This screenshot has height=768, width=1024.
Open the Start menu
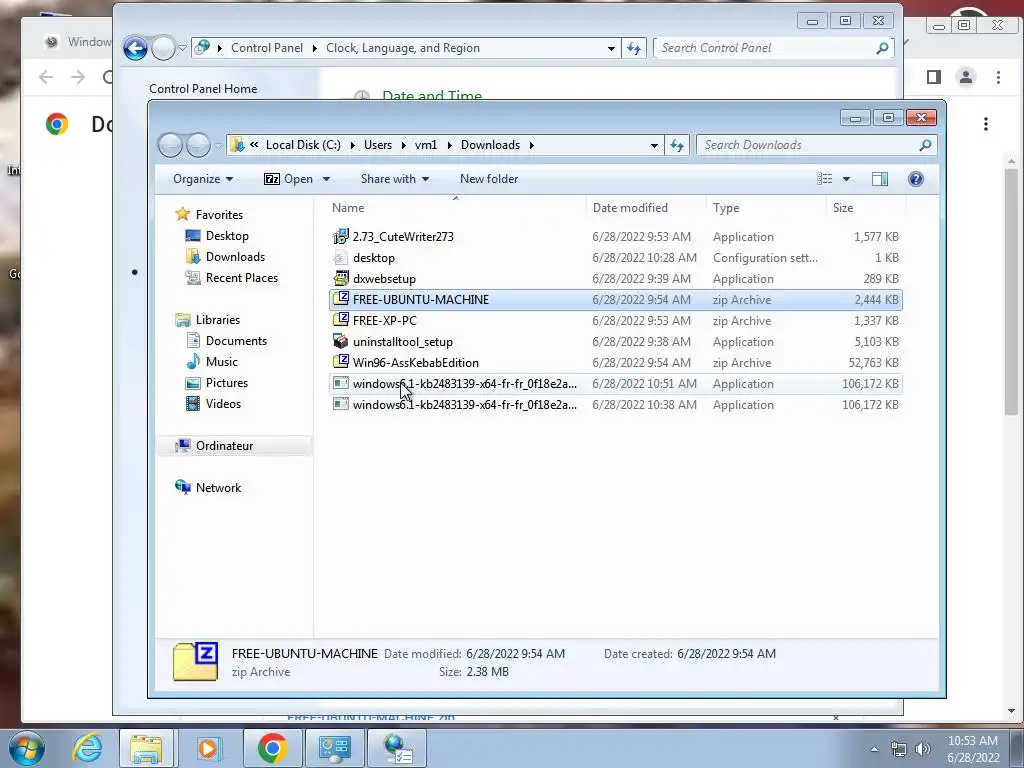coord(27,748)
